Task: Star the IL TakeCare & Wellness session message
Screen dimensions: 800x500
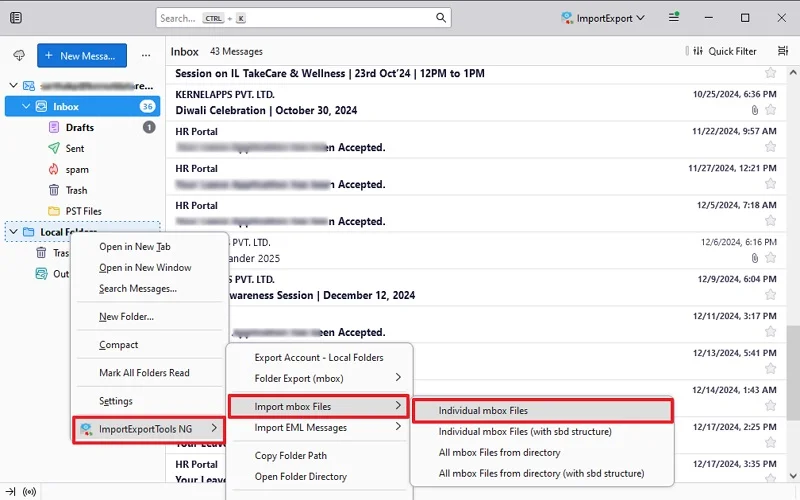Action: pyautogui.click(x=770, y=73)
